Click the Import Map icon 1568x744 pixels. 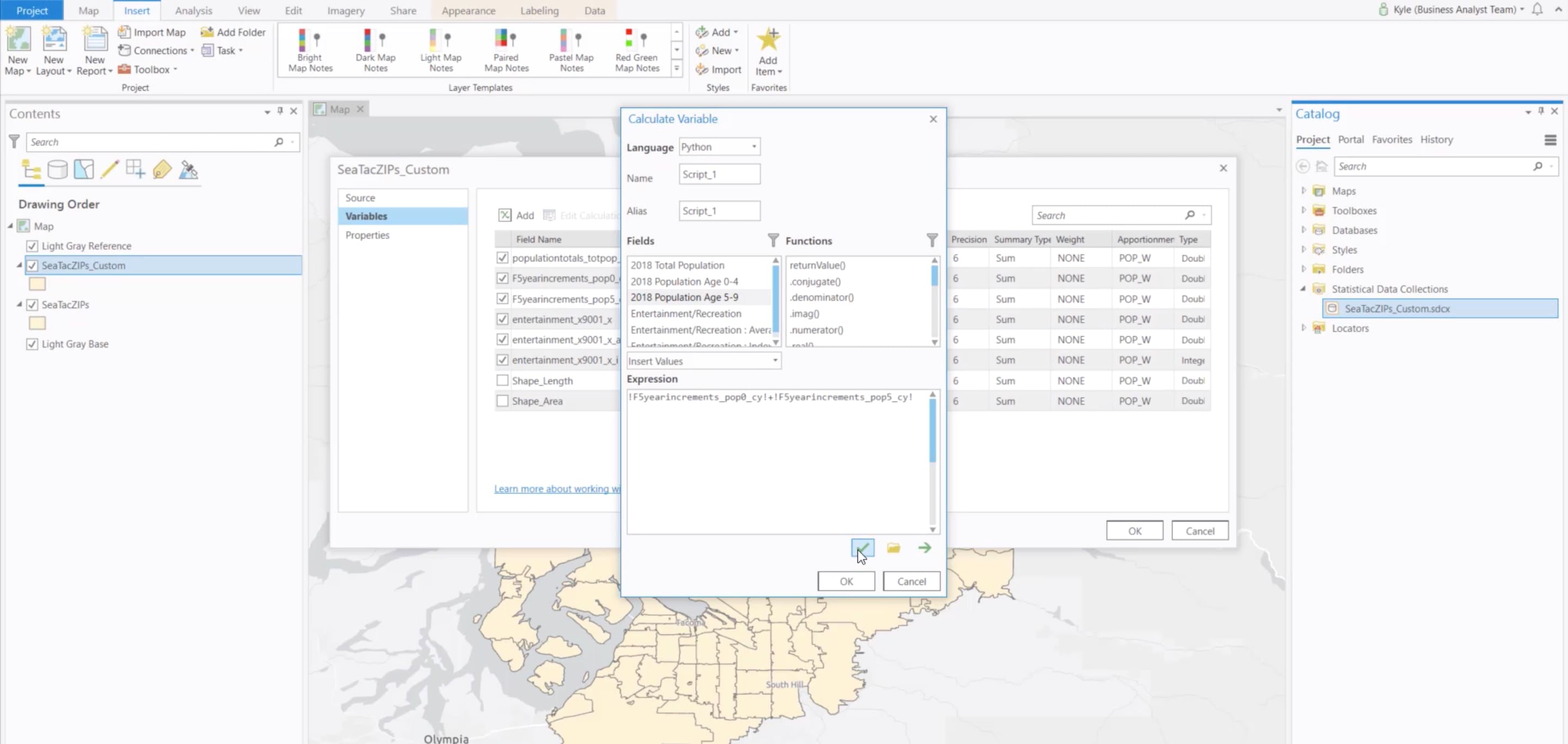click(x=125, y=32)
